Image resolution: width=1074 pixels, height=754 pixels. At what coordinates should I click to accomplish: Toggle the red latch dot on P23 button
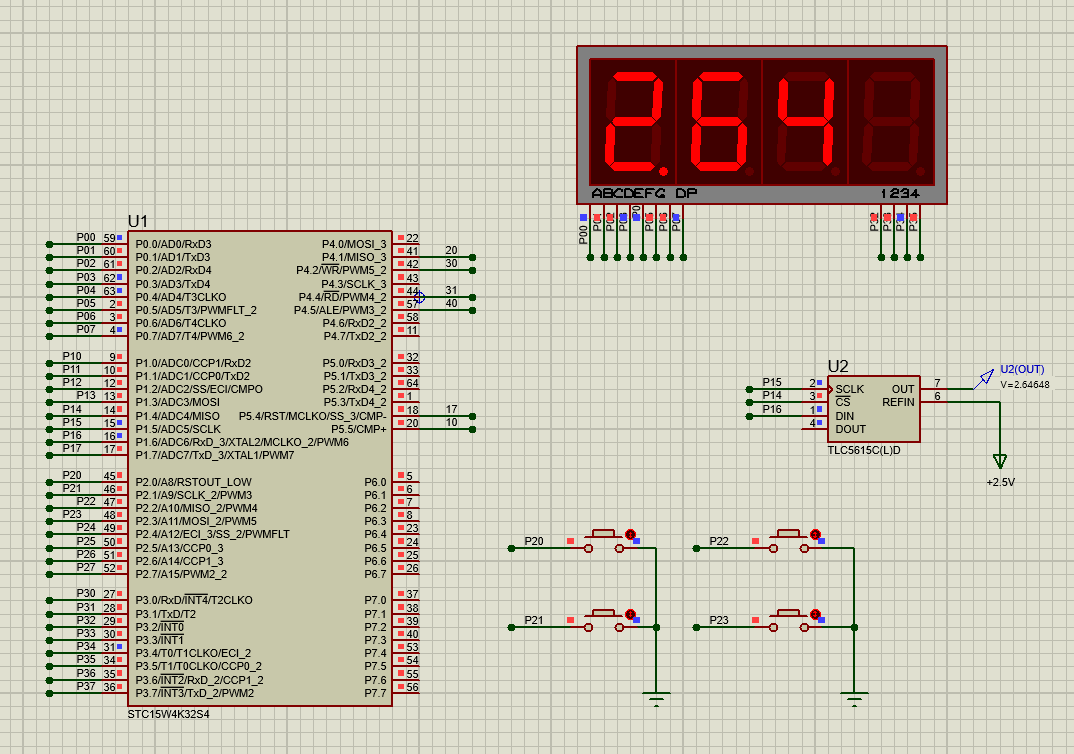(815, 614)
